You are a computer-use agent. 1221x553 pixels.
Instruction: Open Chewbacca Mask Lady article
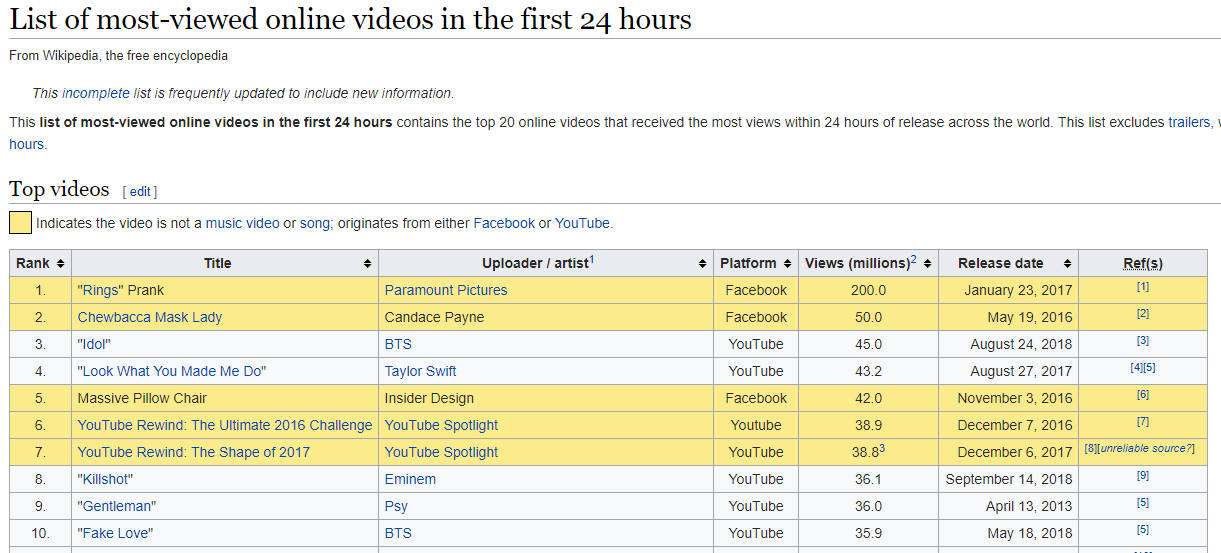point(149,317)
